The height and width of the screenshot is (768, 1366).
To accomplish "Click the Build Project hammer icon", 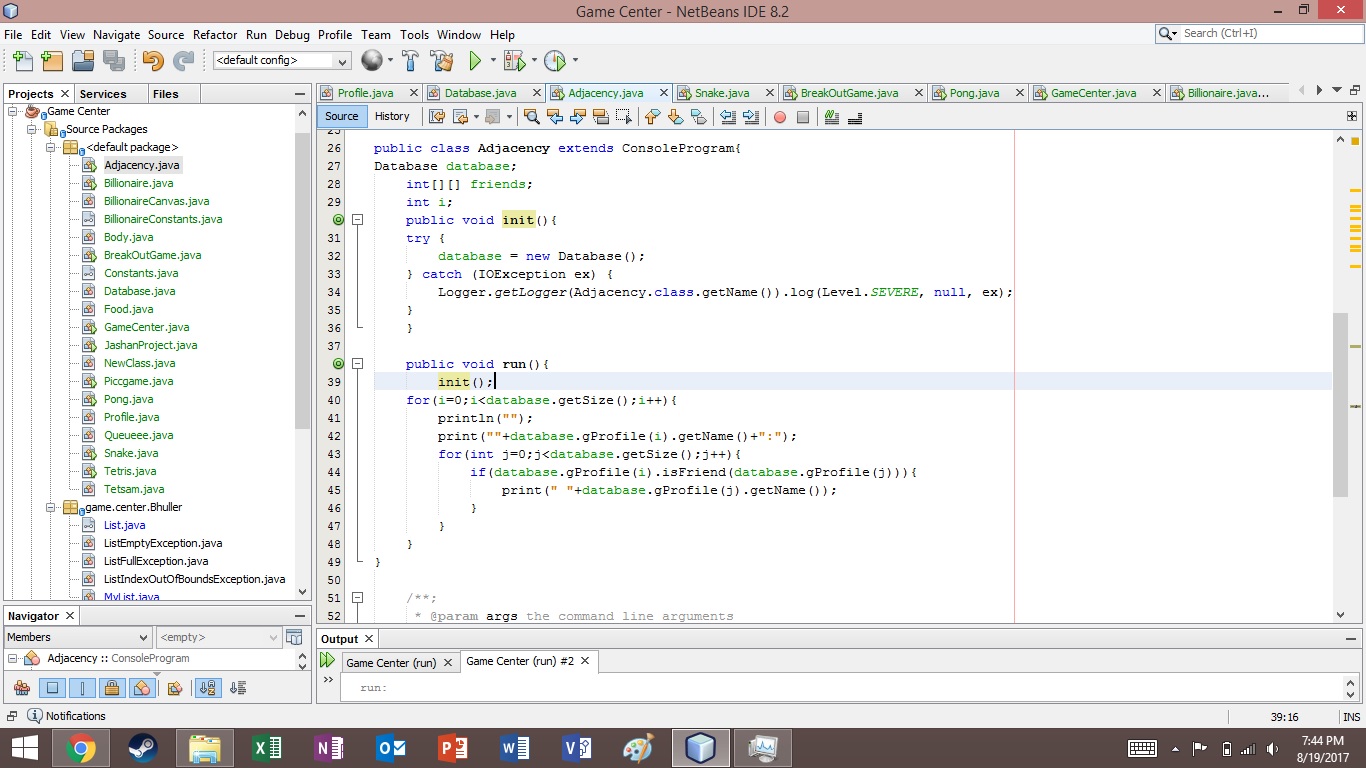I will point(410,60).
